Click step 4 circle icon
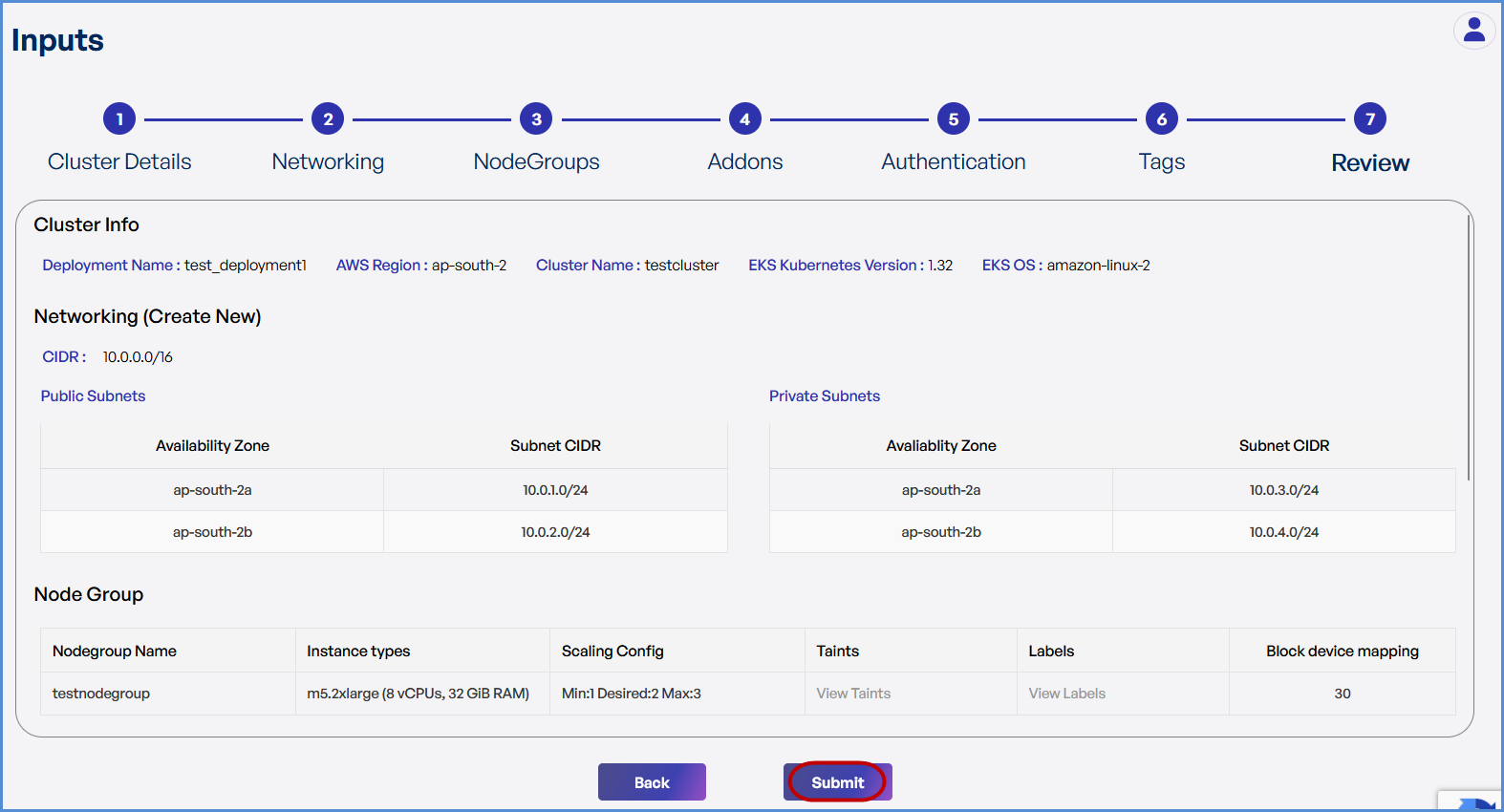1504x812 pixels. click(x=744, y=119)
